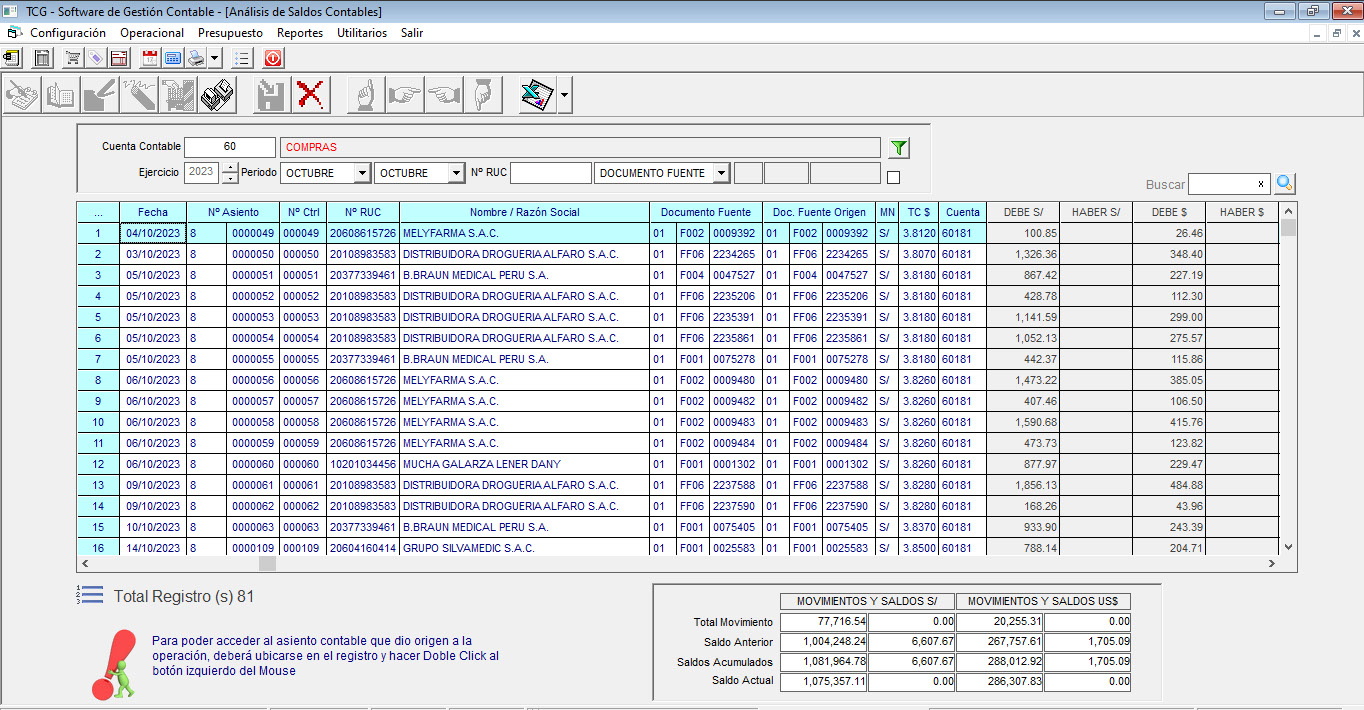Click the red power exit icon
This screenshot has width=1364, height=710.
pyautogui.click(x=274, y=58)
